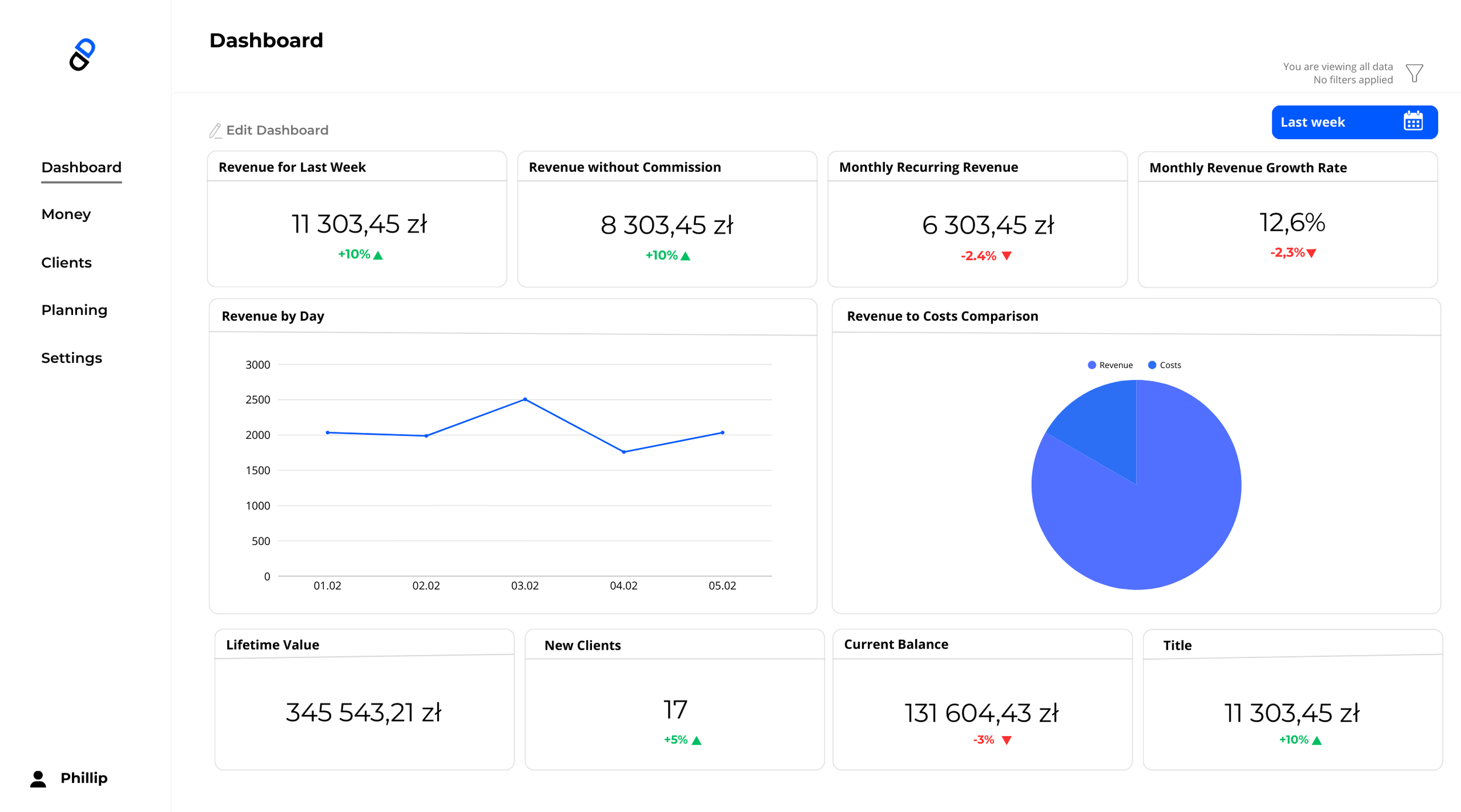This screenshot has height=812, width=1461.
Task: Click the app logo icon
Action: coord(82,55)
